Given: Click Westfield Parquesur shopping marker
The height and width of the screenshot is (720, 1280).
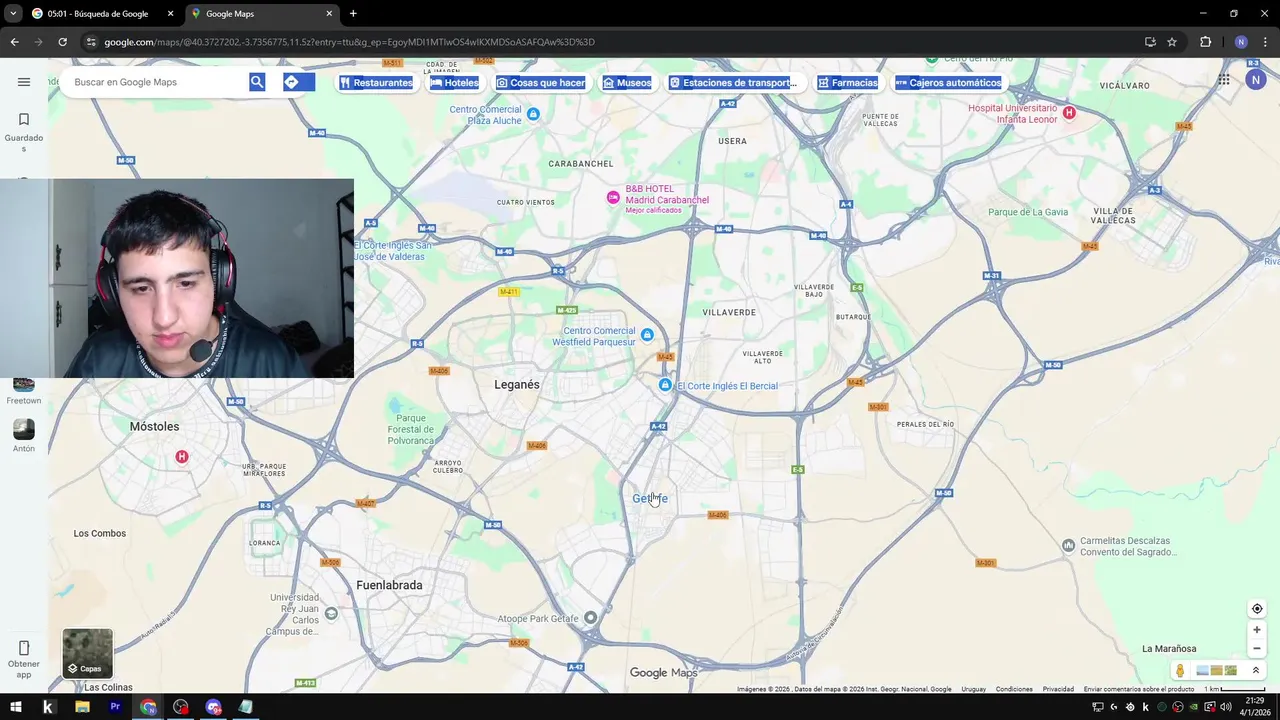Looking at the screenshot, I should pos(647,335).
